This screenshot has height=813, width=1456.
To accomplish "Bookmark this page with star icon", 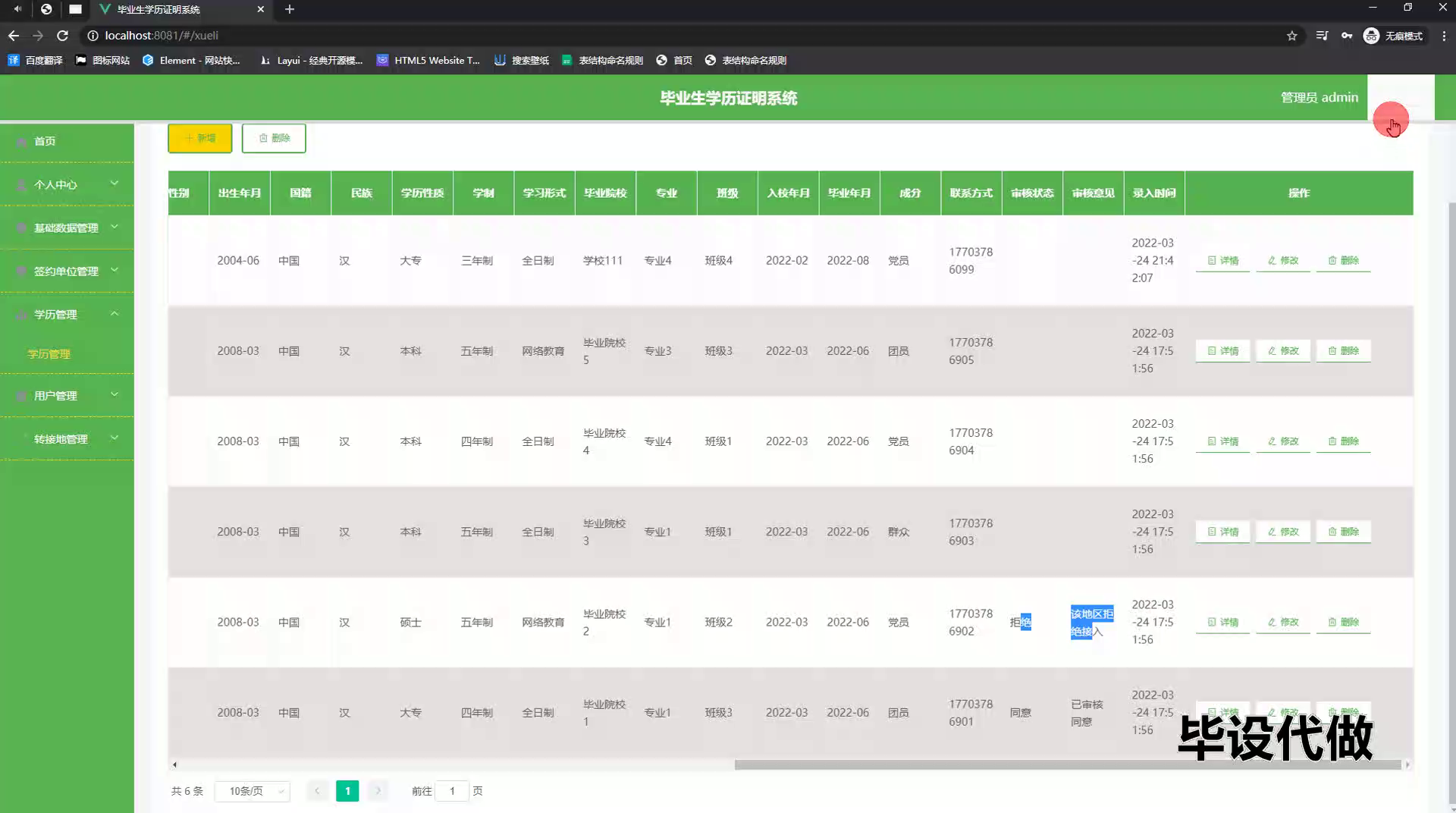I will tap(1292, 36).
